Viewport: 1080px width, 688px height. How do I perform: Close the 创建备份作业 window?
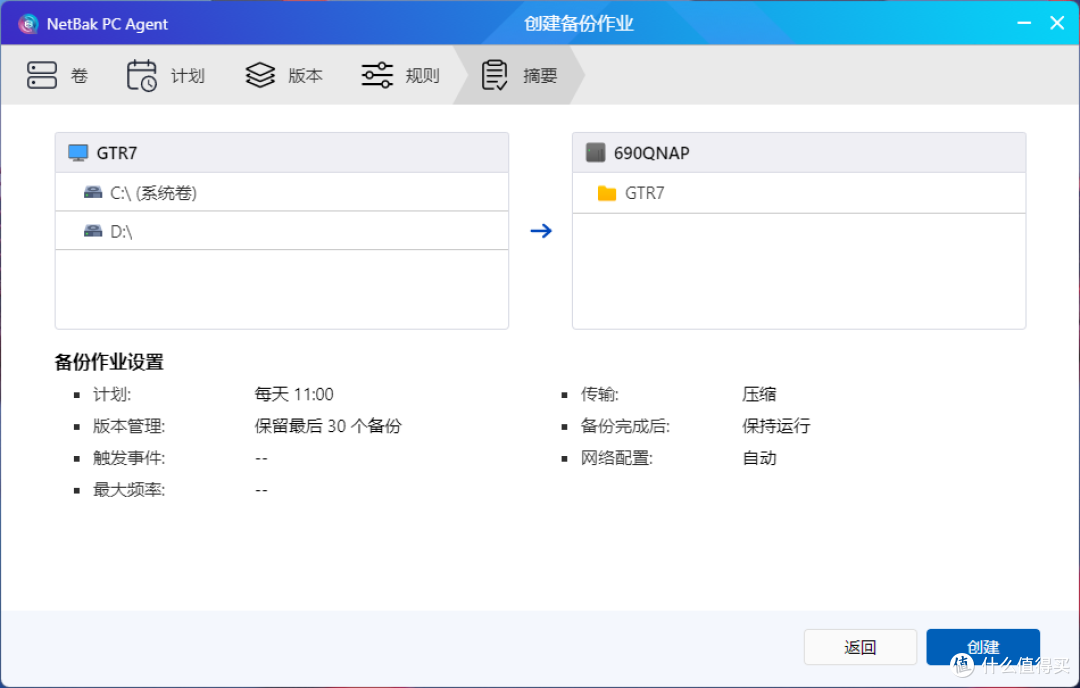click(1057, 23)
